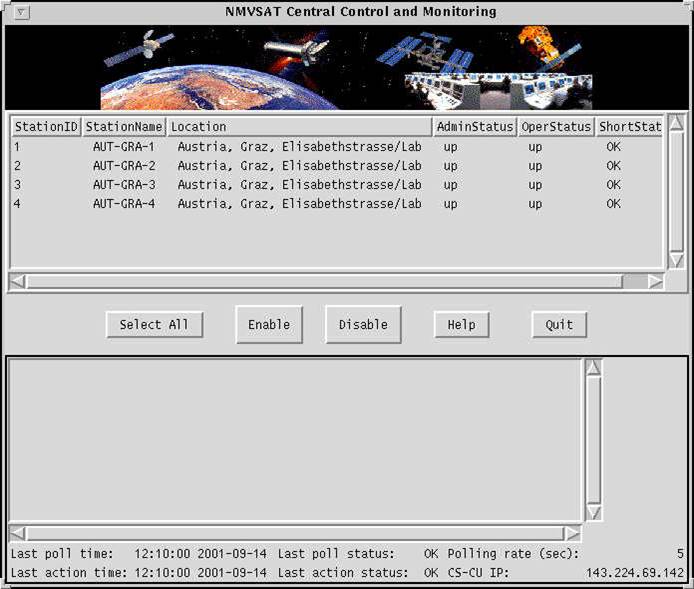The height and width of the screenshot is (589, 694).
Task: Click StationID cell '4'
Action: [x=17, y=204]
